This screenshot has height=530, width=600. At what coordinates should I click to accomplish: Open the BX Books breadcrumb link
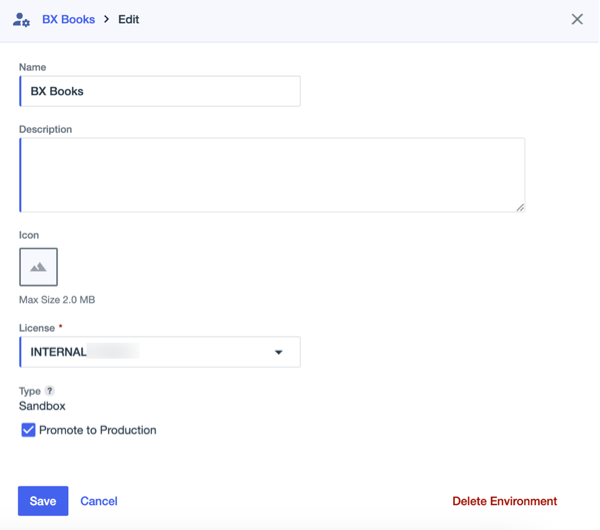pyautogui.click(x=68, y=19)
